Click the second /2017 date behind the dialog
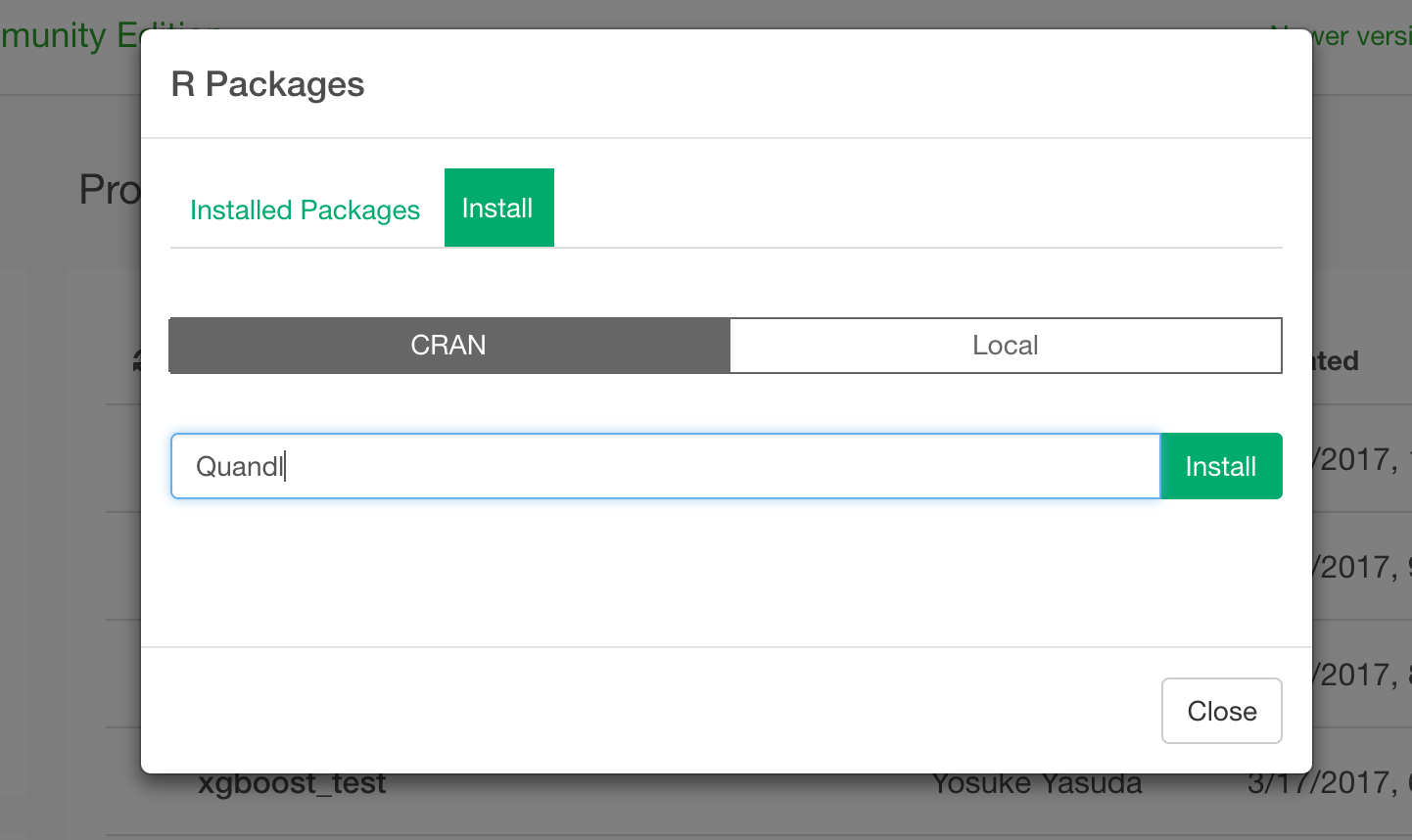This screenshot has height=840, width=1412. point(1356,567)
